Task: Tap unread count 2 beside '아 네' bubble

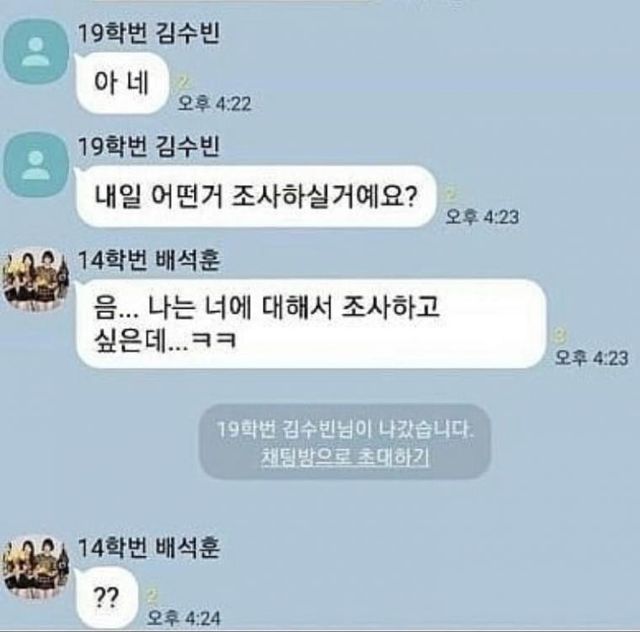Action: click(184, 83)
